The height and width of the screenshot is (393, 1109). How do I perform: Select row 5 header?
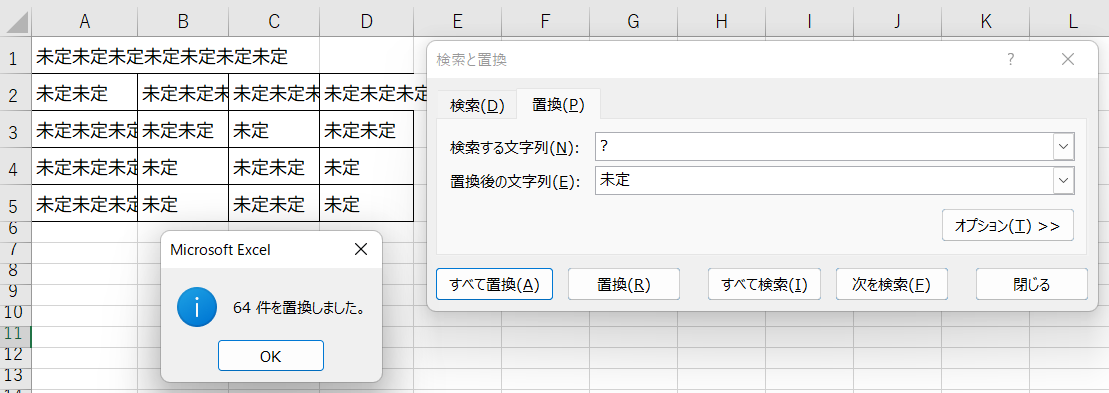point(16,204)
